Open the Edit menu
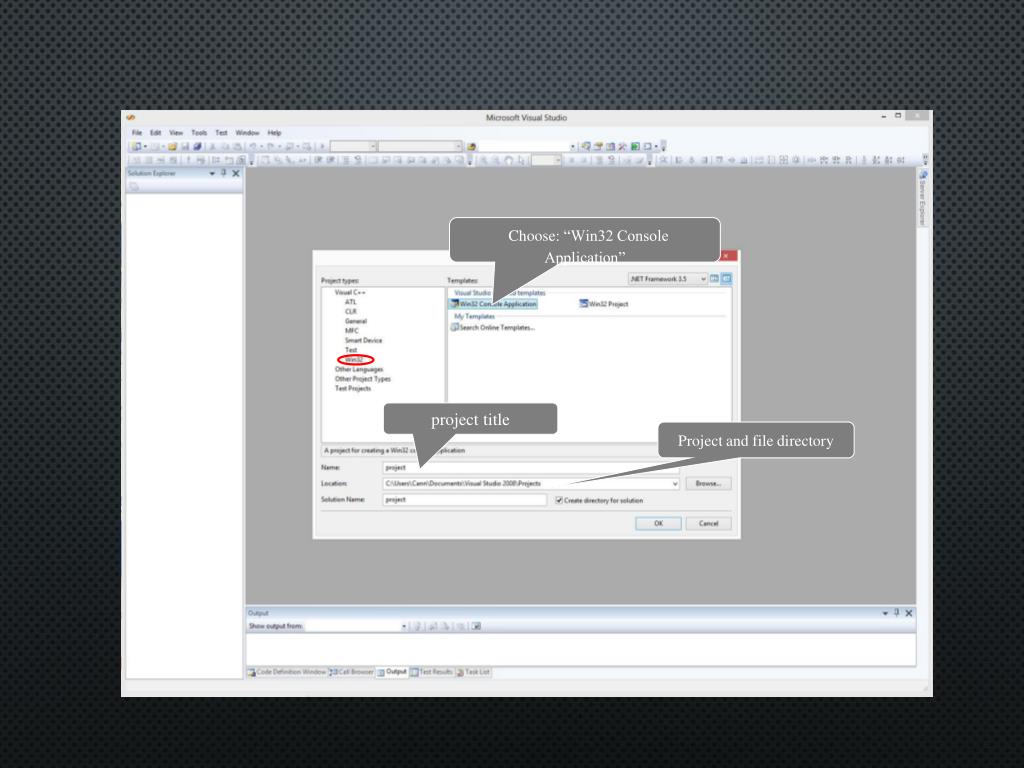 [155, 133]
